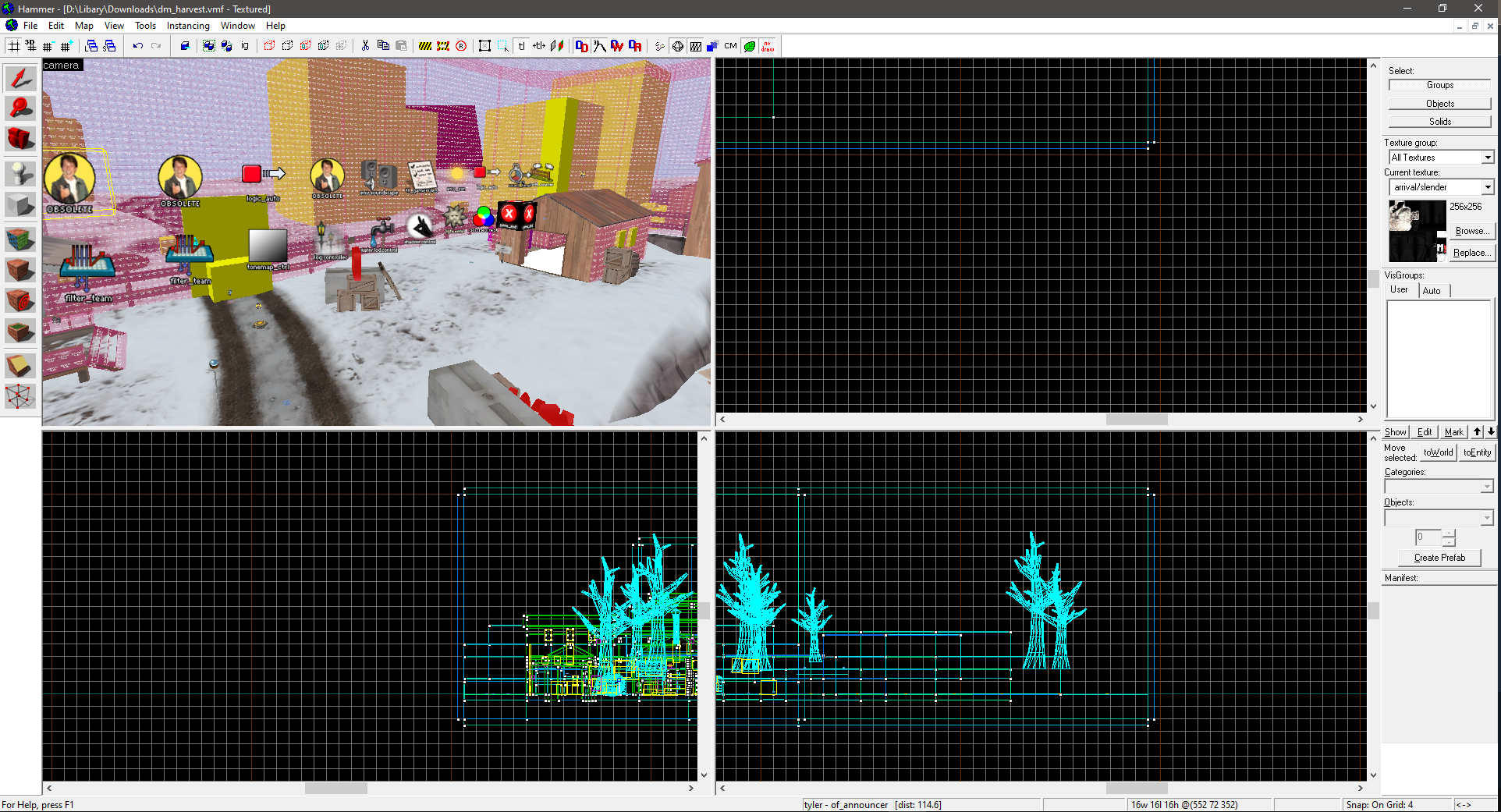Select the Clipping tool
This screenshot has width=1501, height=812.
[20, 364]
